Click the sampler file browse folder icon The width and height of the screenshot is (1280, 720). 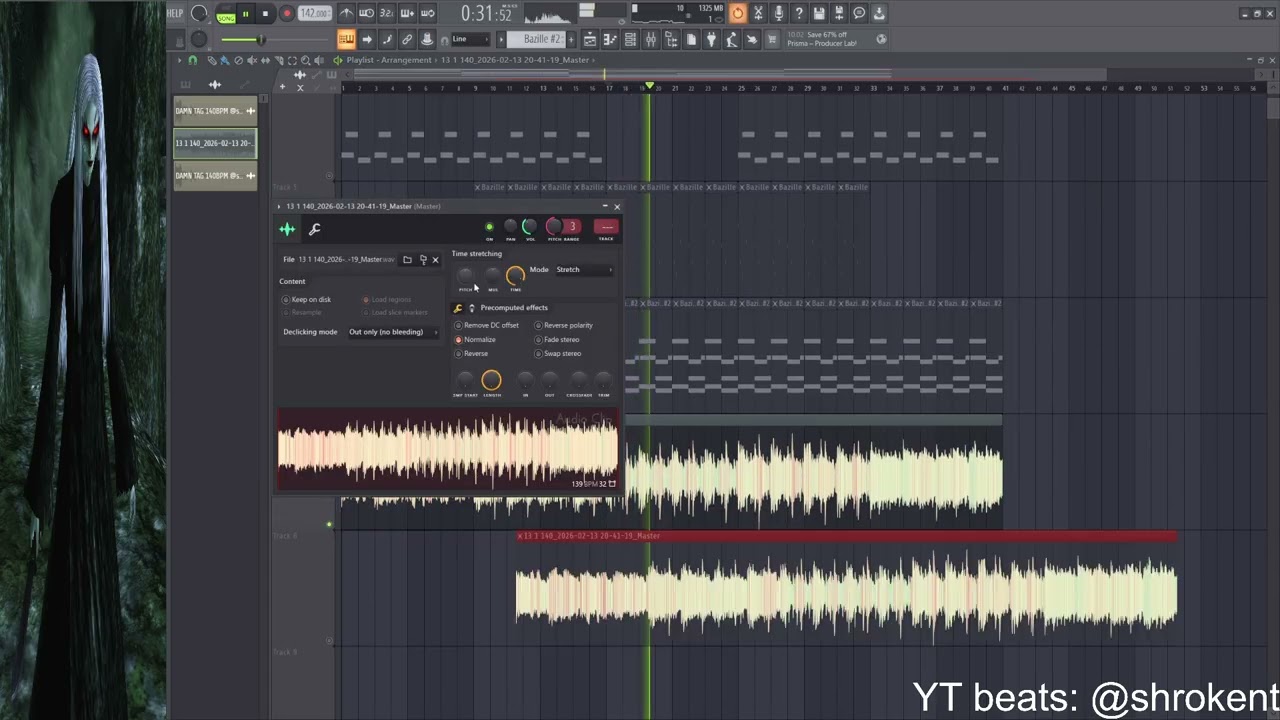407,260
